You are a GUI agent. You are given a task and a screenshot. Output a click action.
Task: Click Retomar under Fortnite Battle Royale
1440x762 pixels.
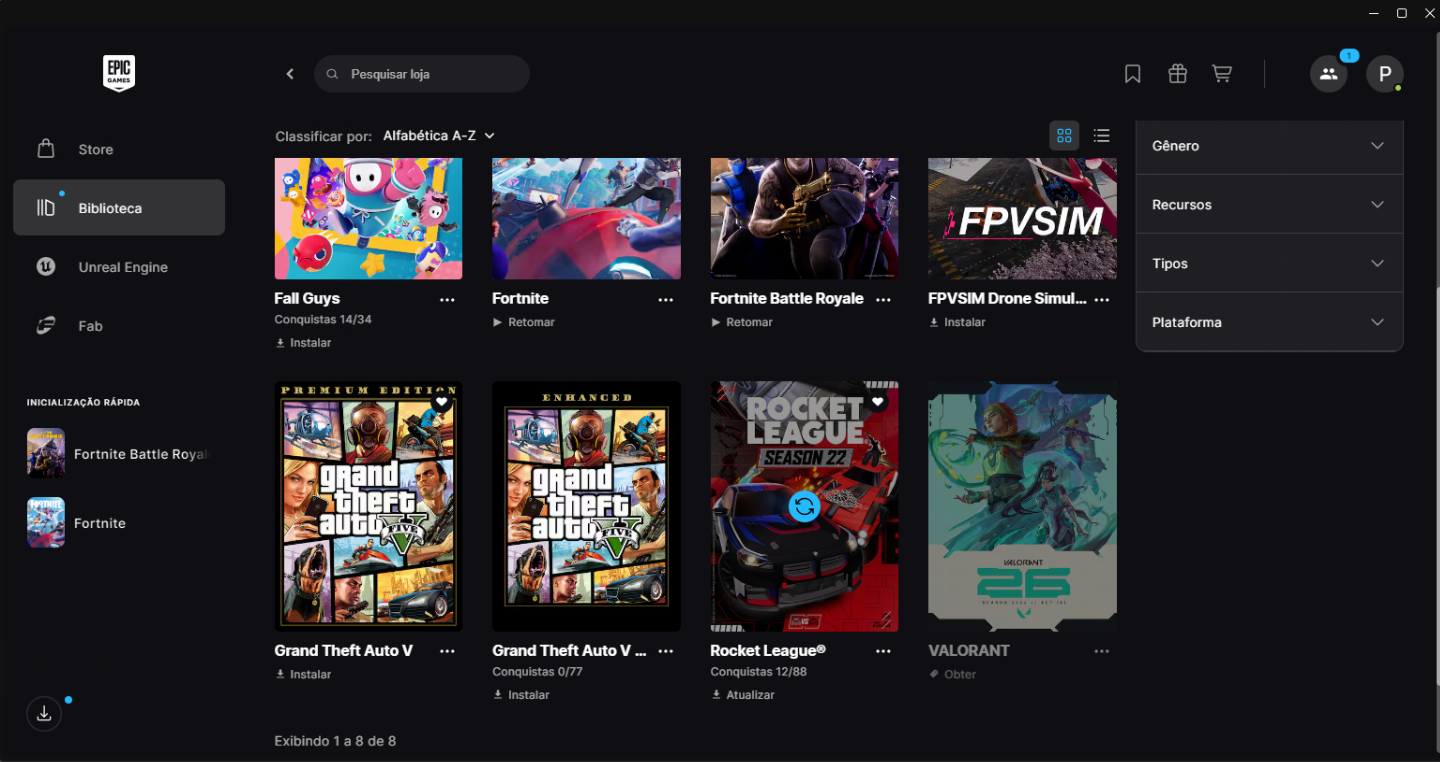(x=741, y=323)
